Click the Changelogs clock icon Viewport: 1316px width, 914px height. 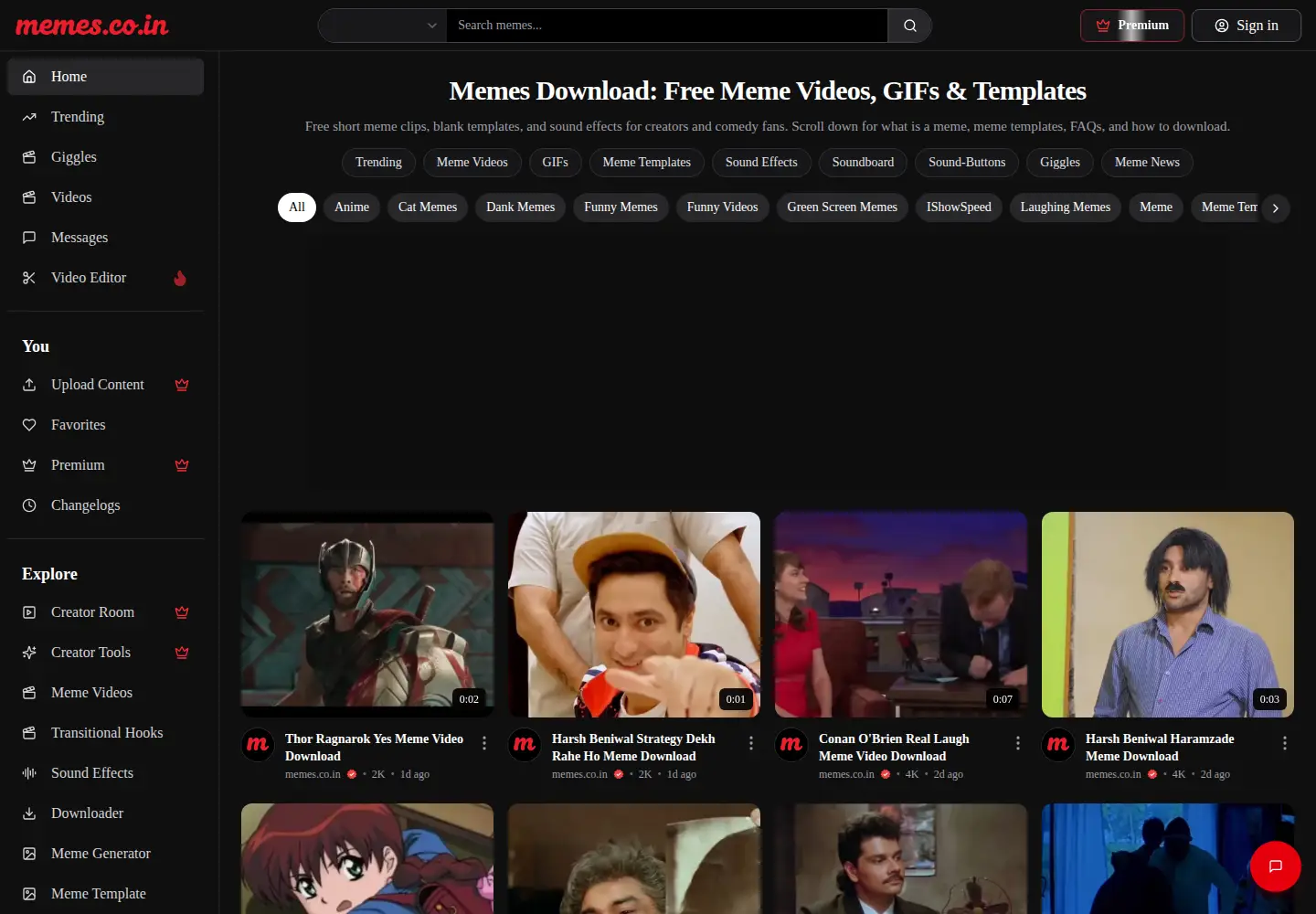point(29,505)
